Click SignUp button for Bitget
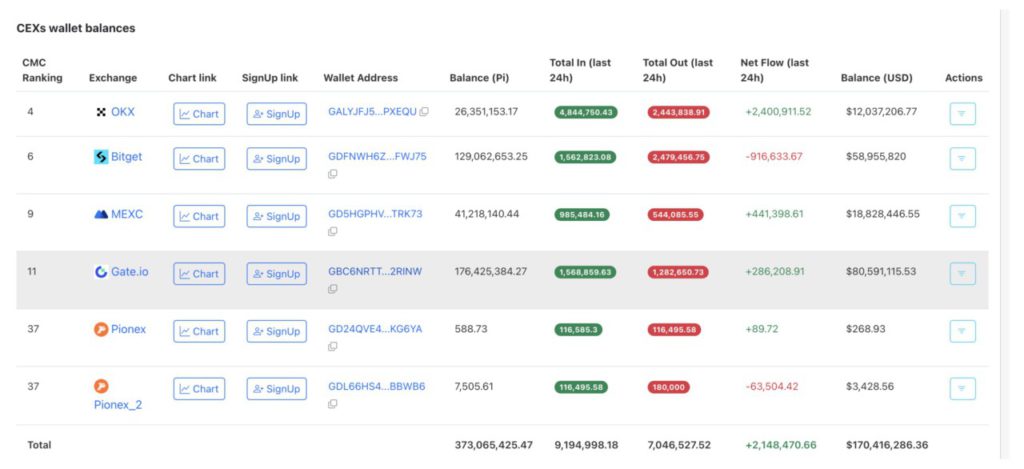The height and width of the screenshot is (469, 1024). point(276,159)
